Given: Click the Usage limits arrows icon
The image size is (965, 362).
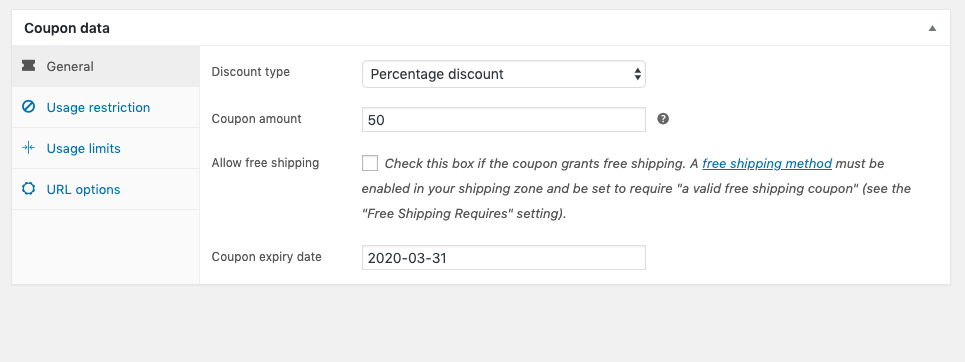Looking at the screenshot, I should tap(28, 148).
